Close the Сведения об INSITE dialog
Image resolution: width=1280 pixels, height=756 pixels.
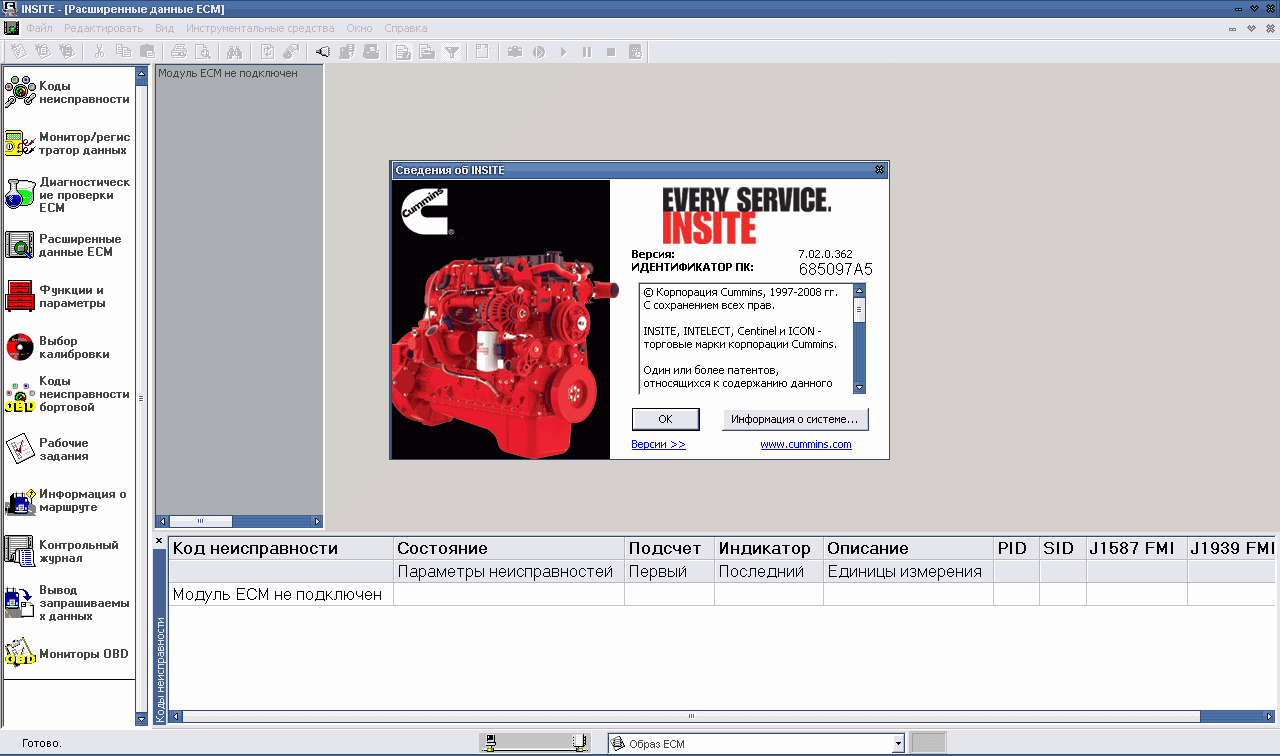tap(879, 170)
